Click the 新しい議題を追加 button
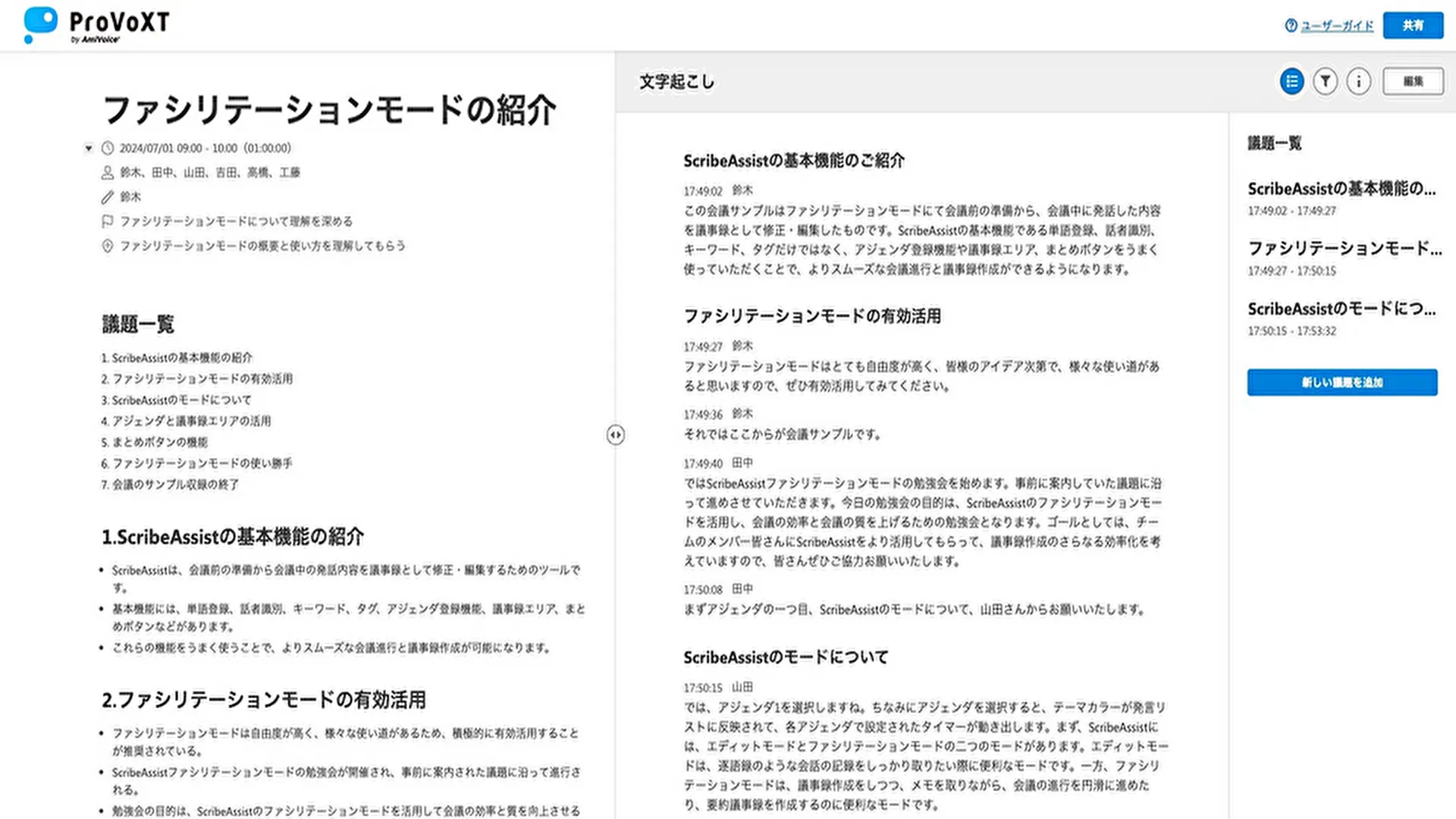Viewport: 1456px width, 819px height. tap(1341, 382)
